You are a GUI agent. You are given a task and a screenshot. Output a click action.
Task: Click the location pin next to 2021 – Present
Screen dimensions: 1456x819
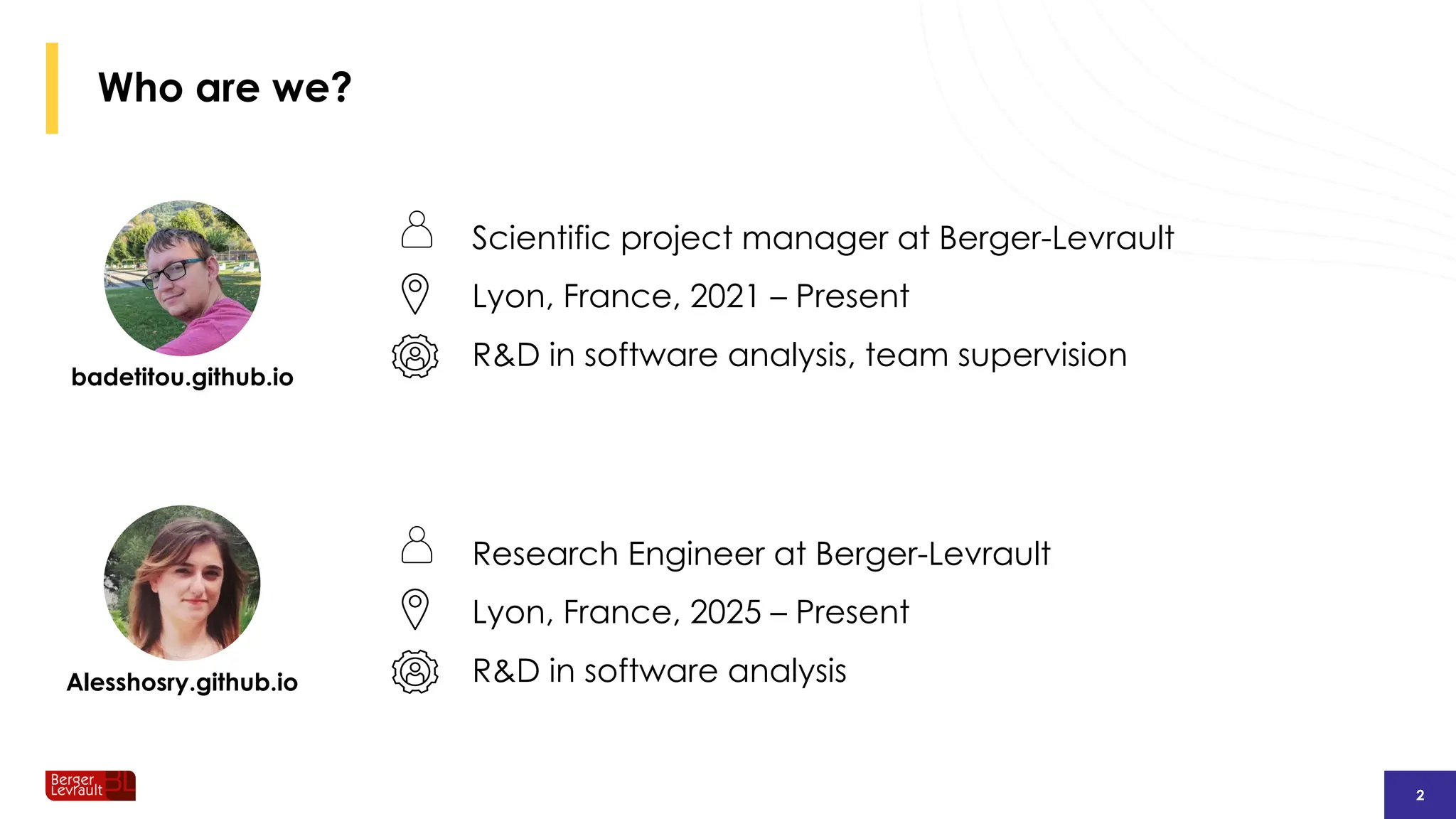tap(415, 294)
